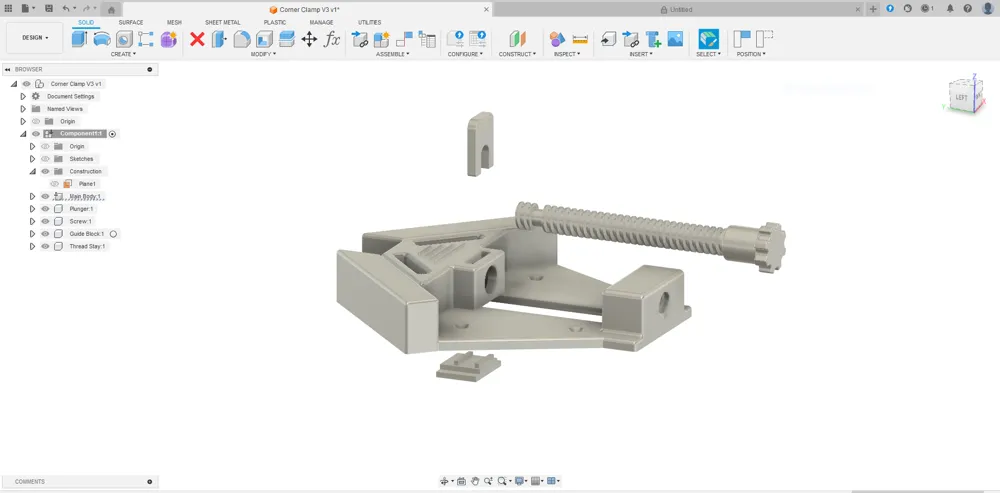This screenshot has height=493, width=1000.
Task: Open Change Parameters (fx) dialog
Action: pos(332,39)
